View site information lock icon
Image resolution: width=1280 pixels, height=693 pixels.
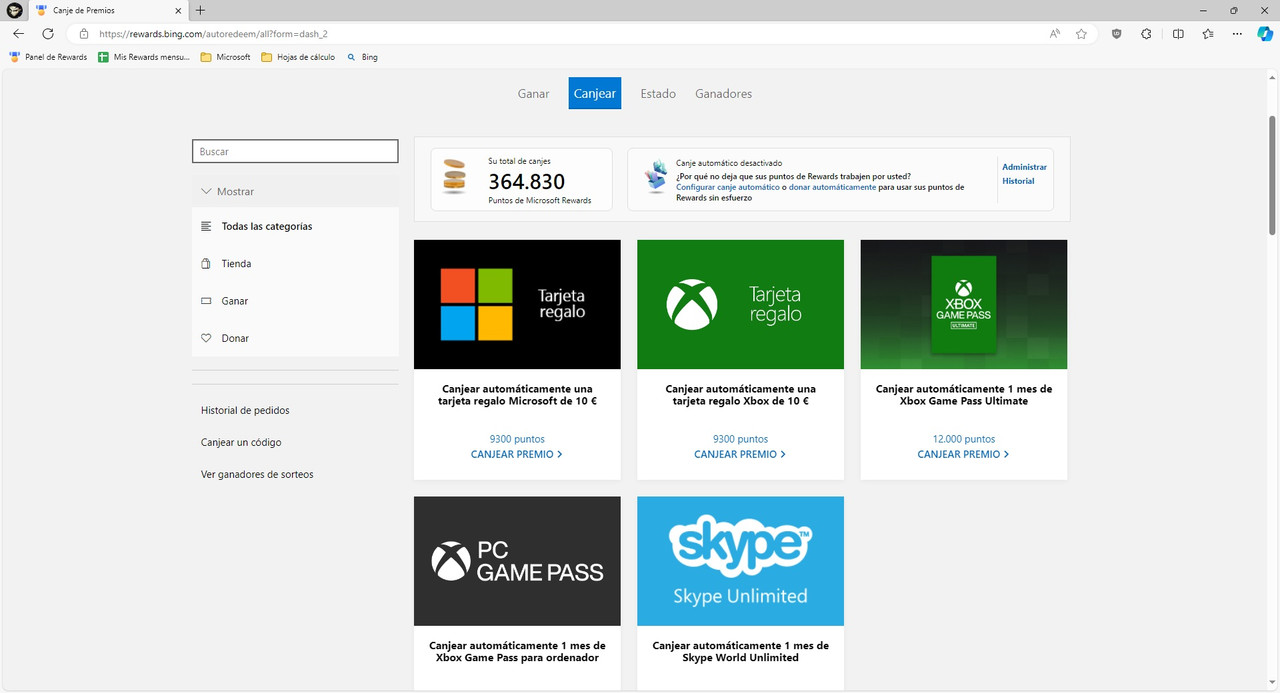pyautogui.click(x=84, y=33)
